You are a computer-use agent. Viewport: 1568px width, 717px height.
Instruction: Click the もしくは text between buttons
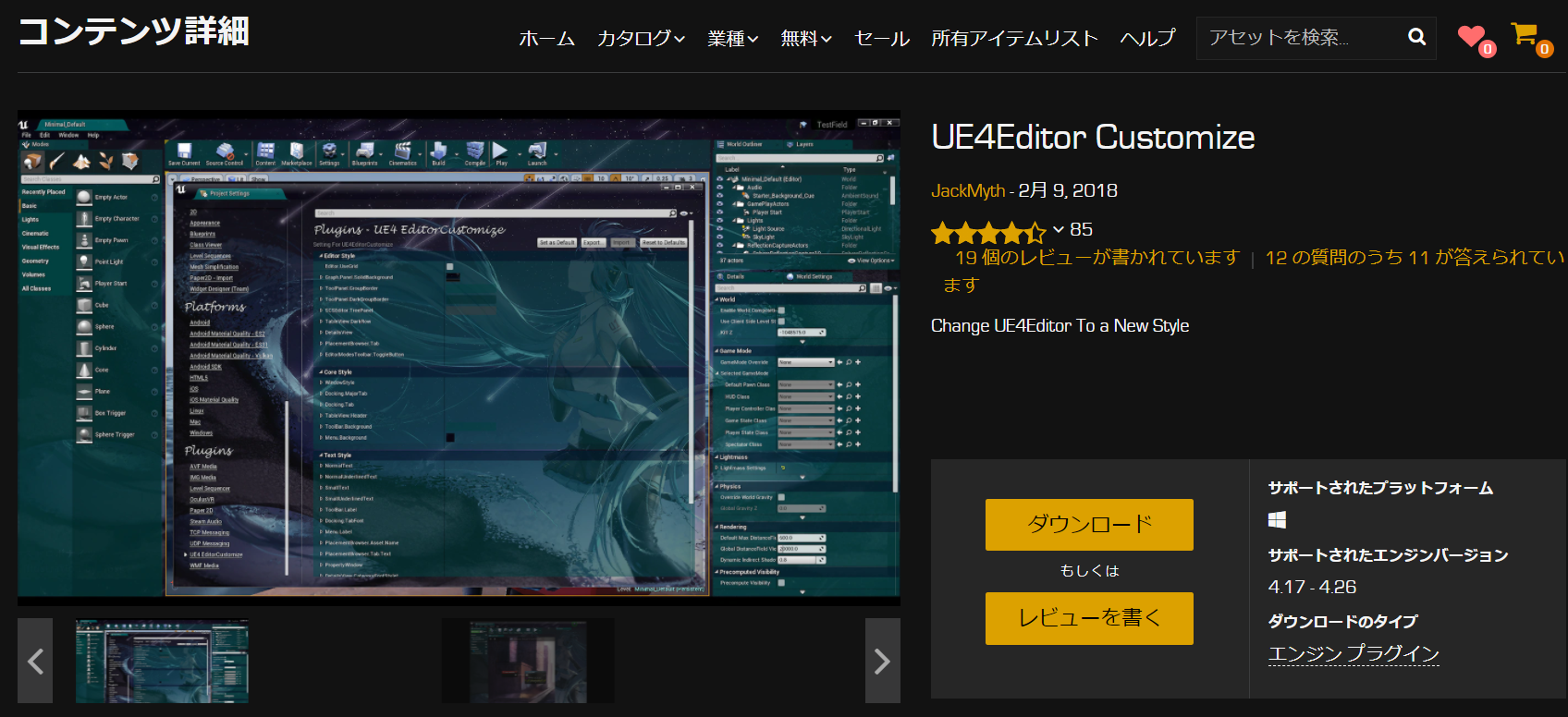tap(1089, 571)
